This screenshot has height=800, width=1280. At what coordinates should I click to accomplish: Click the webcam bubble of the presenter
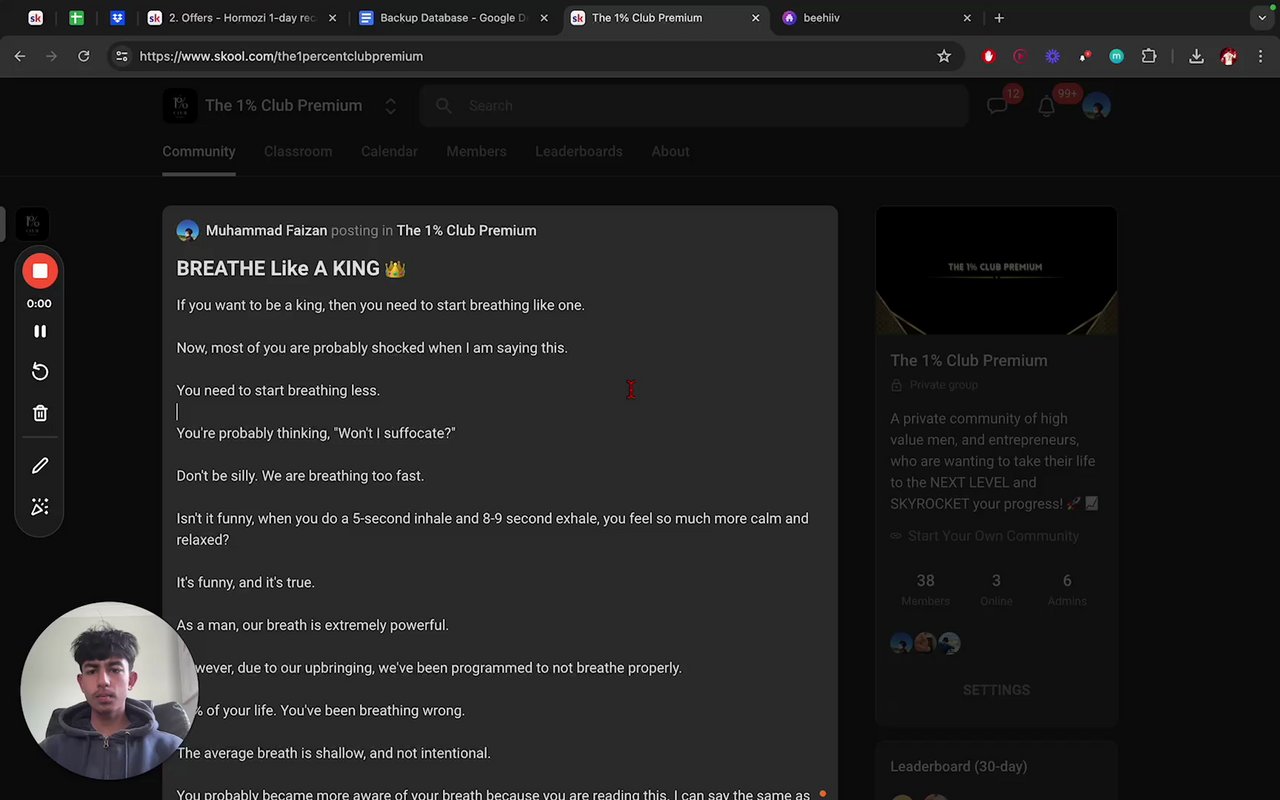pyautogui.click(x=109, y=690)
